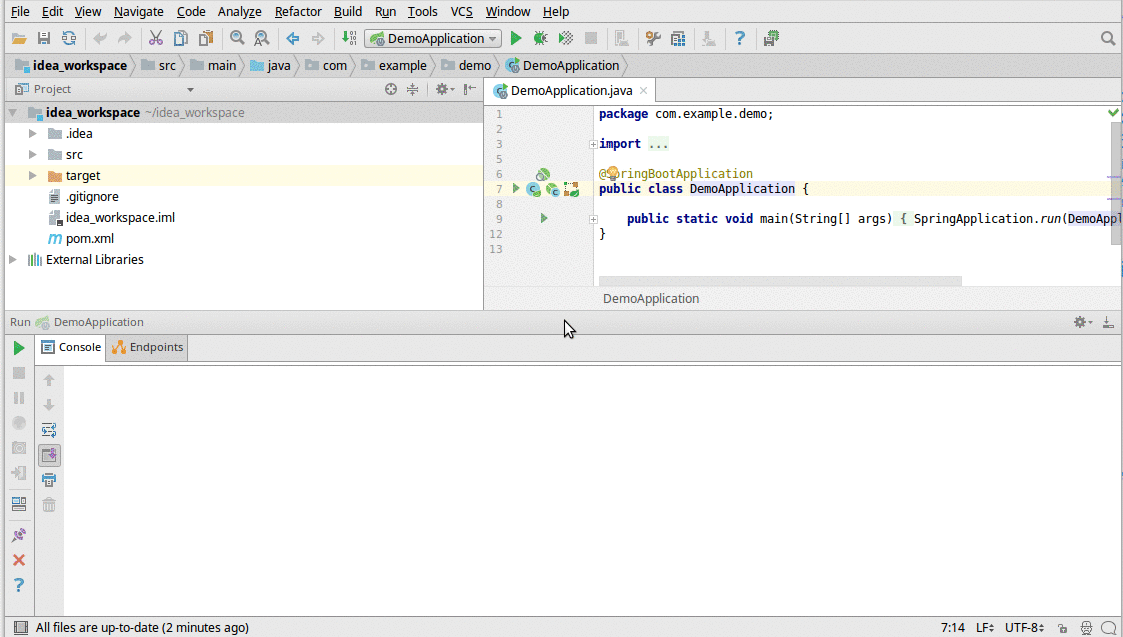1123x637 pixels.
Task: Synchronize project with the refresh icon
Action: (69, 39)
